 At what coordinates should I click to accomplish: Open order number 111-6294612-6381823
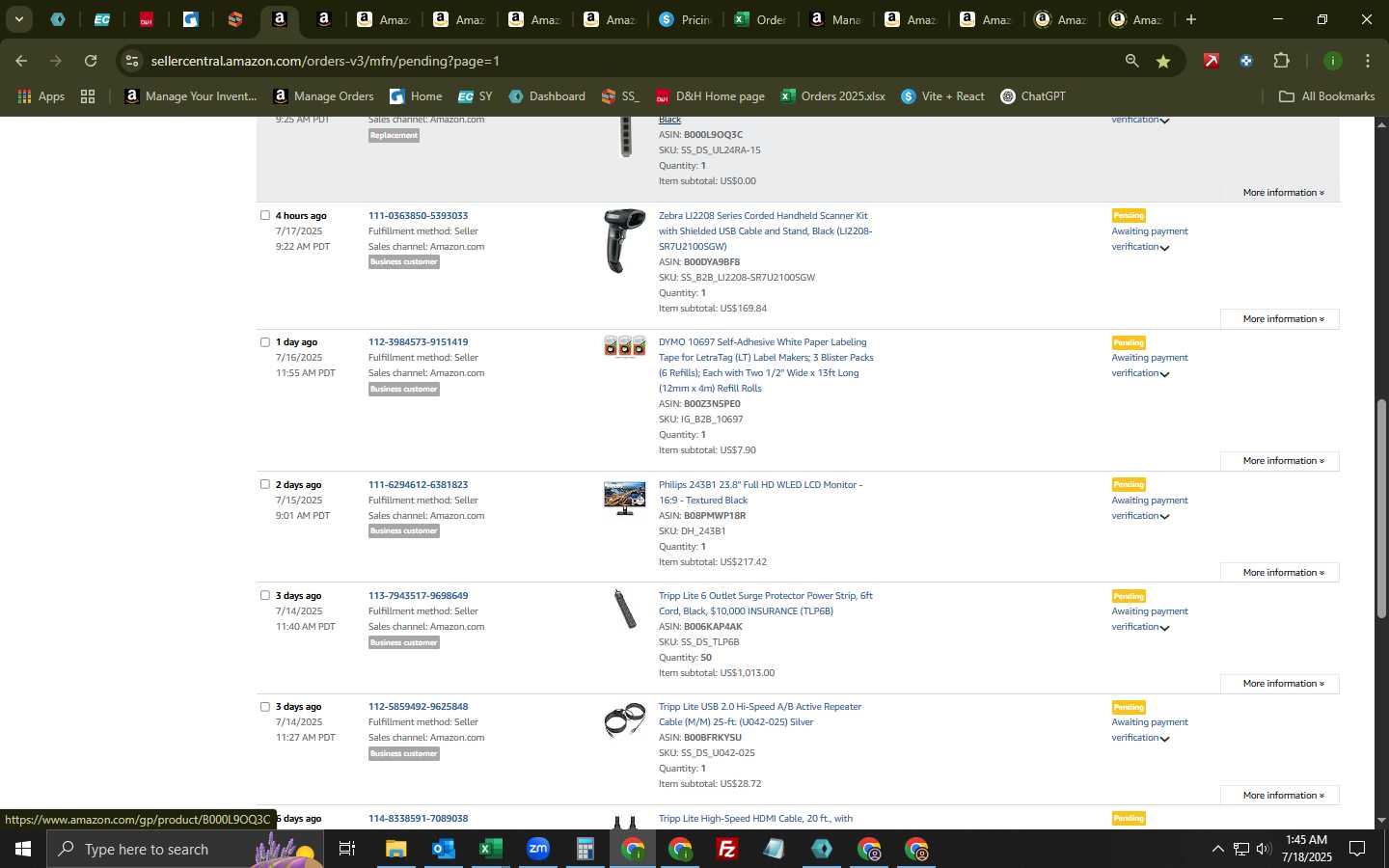pyautogui.click(x=418, y=484)
